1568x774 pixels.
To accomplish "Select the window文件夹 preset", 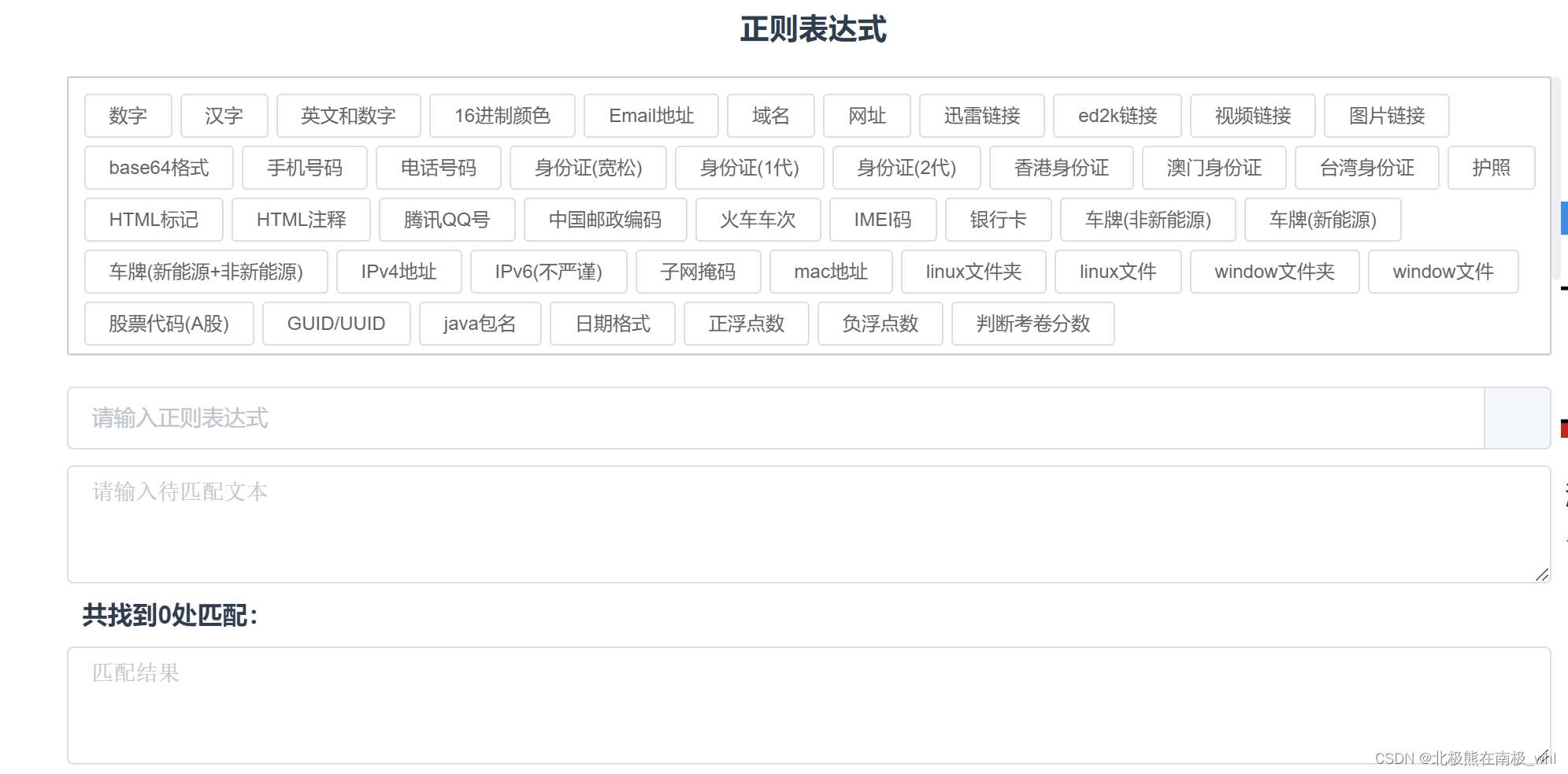I will click(x=1274, y=271).
